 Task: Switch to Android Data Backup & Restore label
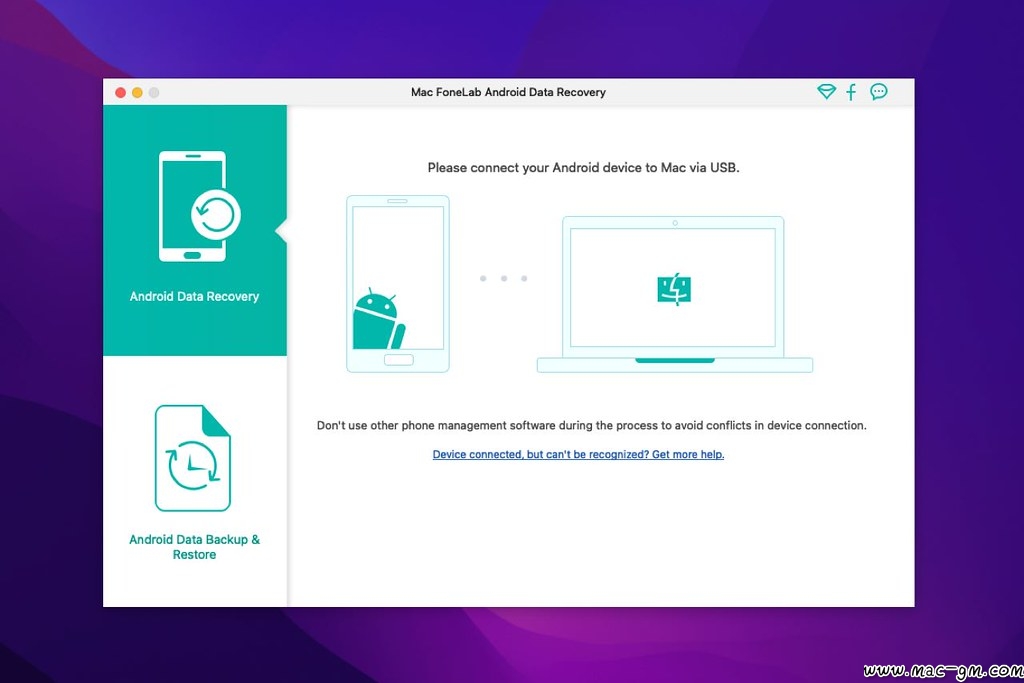pos(195,547)
